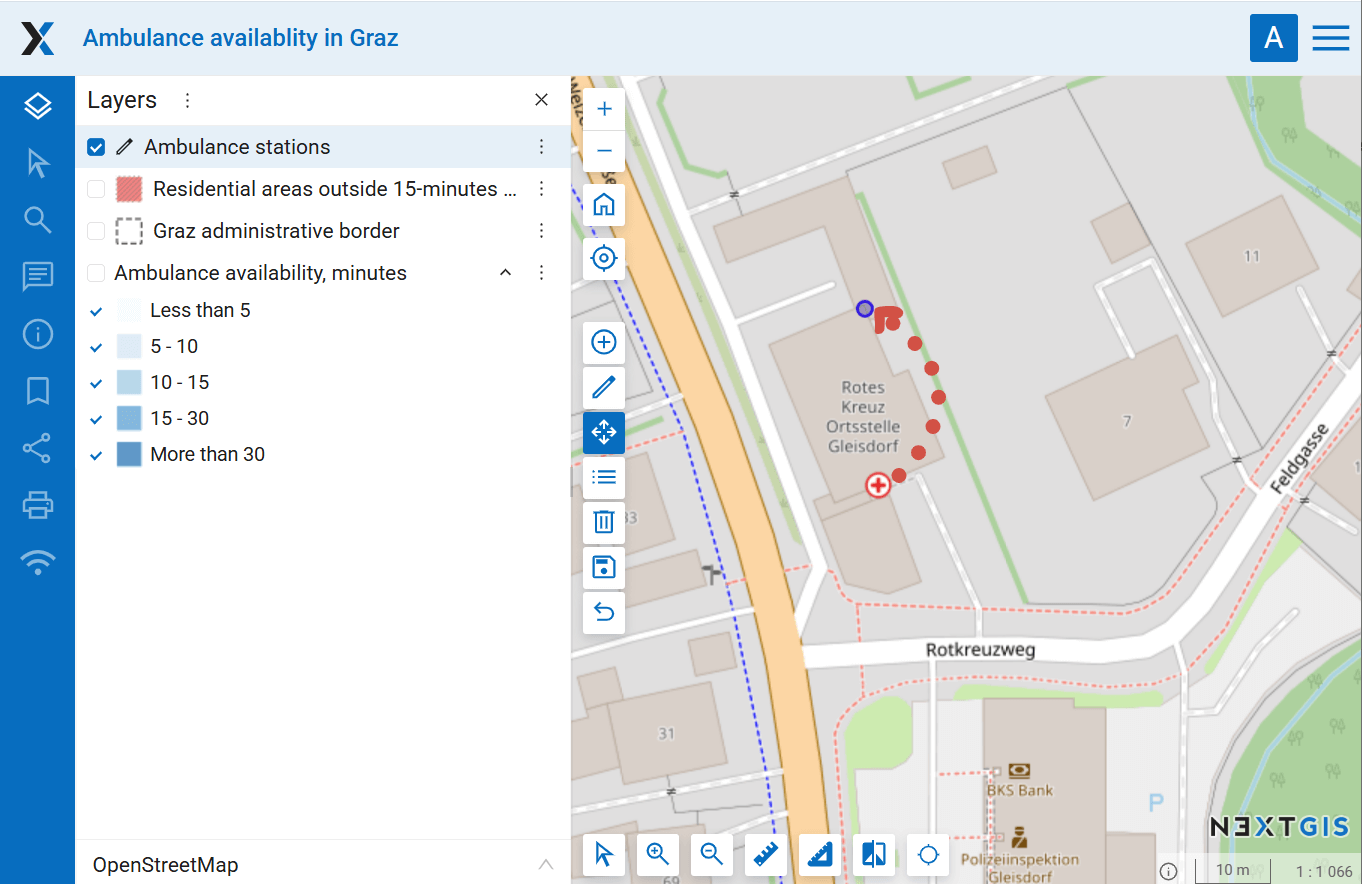This screenshot has width=1362, height=884.
Task: Click the save edits floppy disk icon
Action: click(x=604, y=567)
